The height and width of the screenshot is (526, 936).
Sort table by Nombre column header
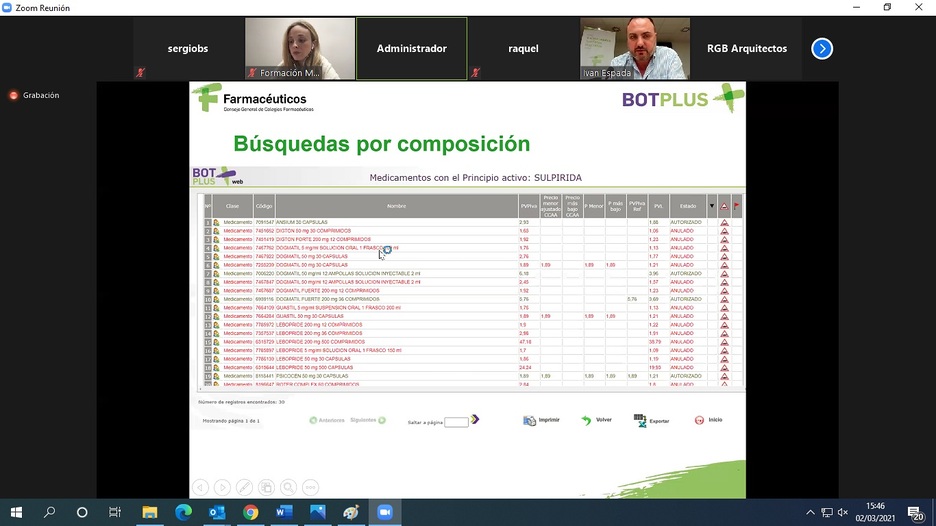(x=396, y=206)
